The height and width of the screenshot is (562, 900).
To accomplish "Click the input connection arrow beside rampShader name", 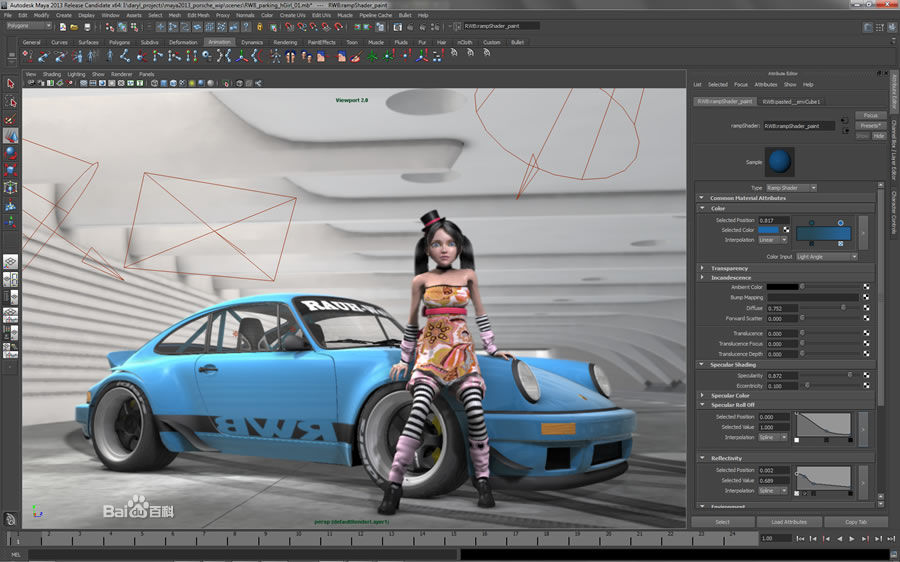I will pos(844,120).
